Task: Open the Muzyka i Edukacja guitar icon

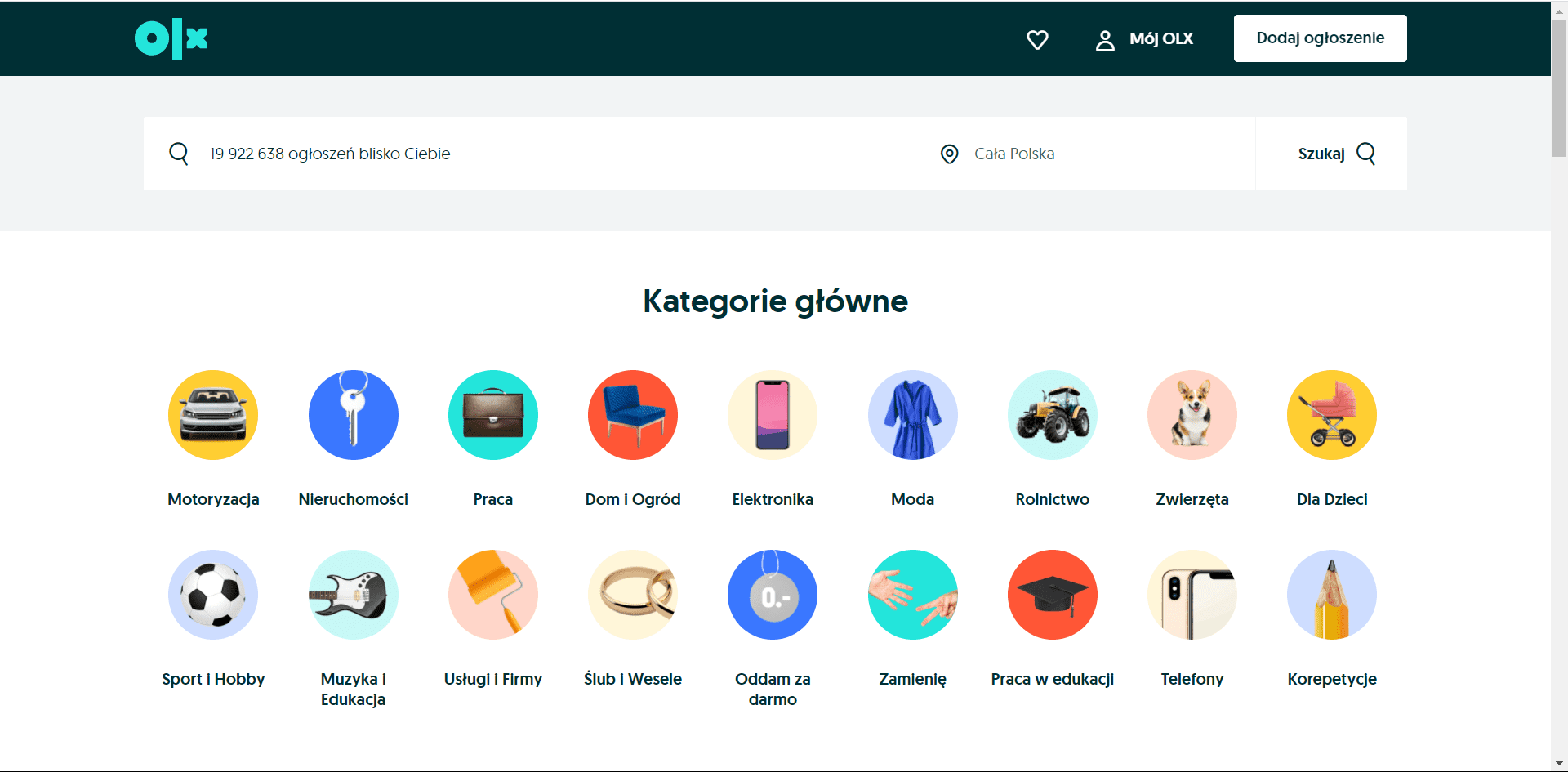Action: (354, 595)
